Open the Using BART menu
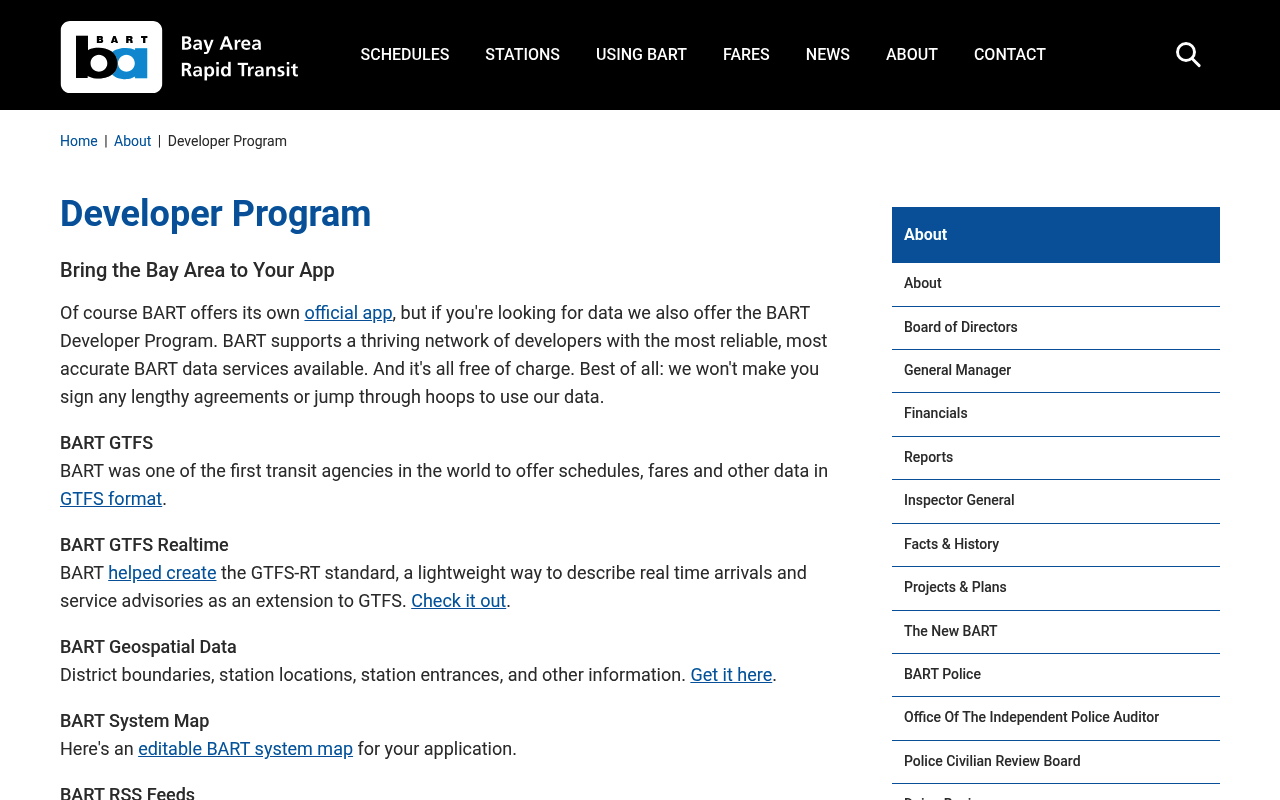This screenshot has height=800, width=1280. click(x=641, y=55)
